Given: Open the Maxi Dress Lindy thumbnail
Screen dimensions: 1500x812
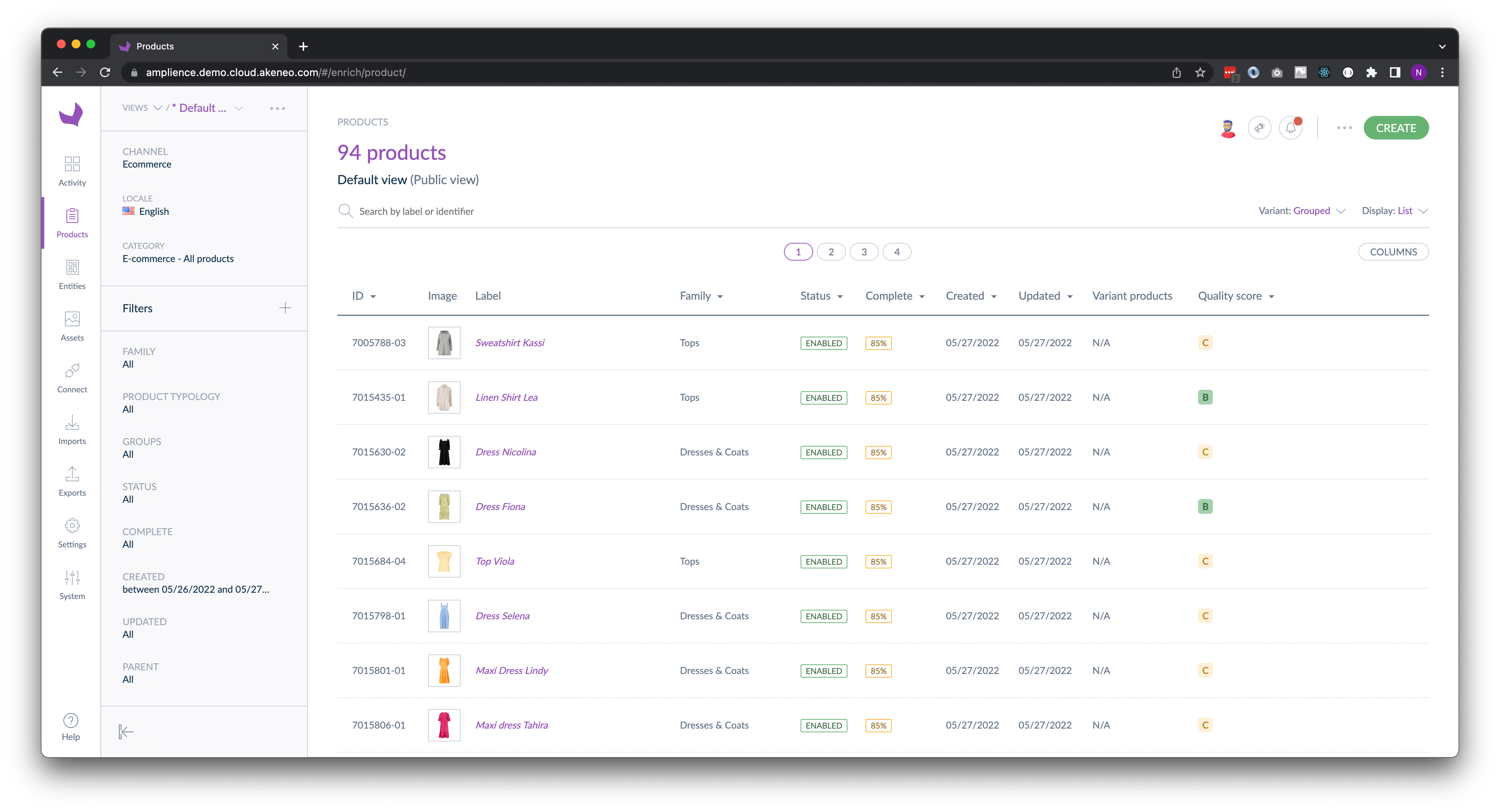Looking at the screenshot, I should tap(444, 670).
